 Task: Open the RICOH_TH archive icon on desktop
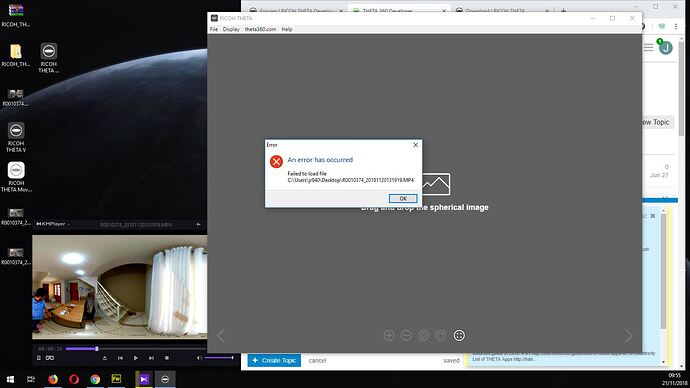(16, 16)
